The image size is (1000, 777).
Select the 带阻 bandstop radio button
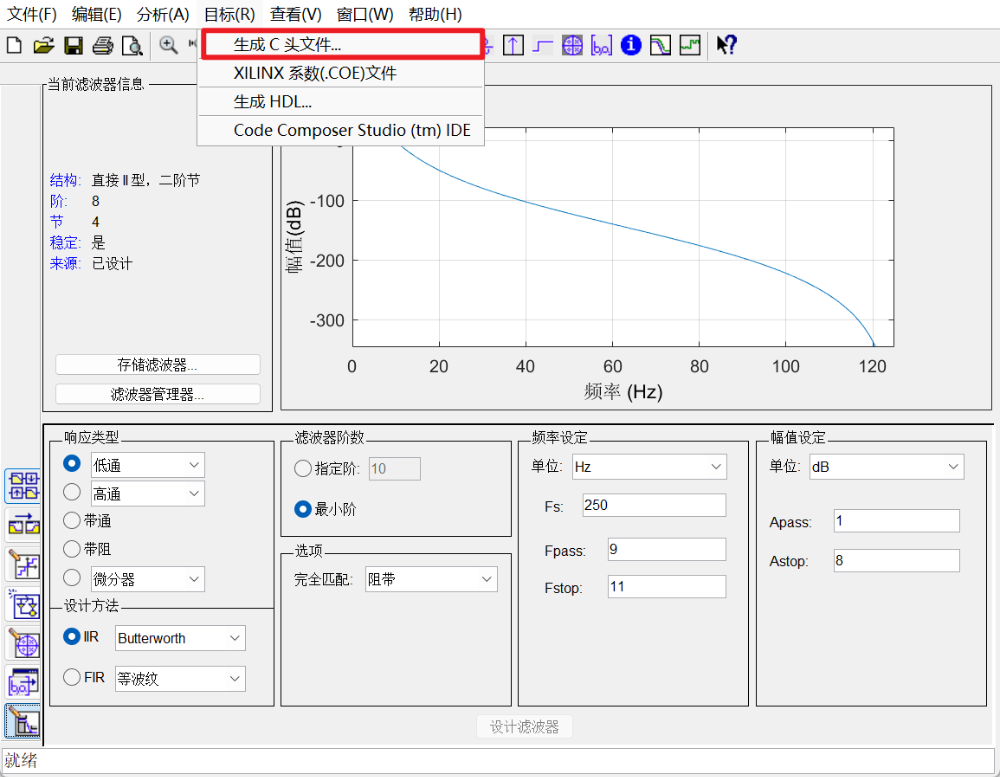pyautogui.click(x=72, y=549)
